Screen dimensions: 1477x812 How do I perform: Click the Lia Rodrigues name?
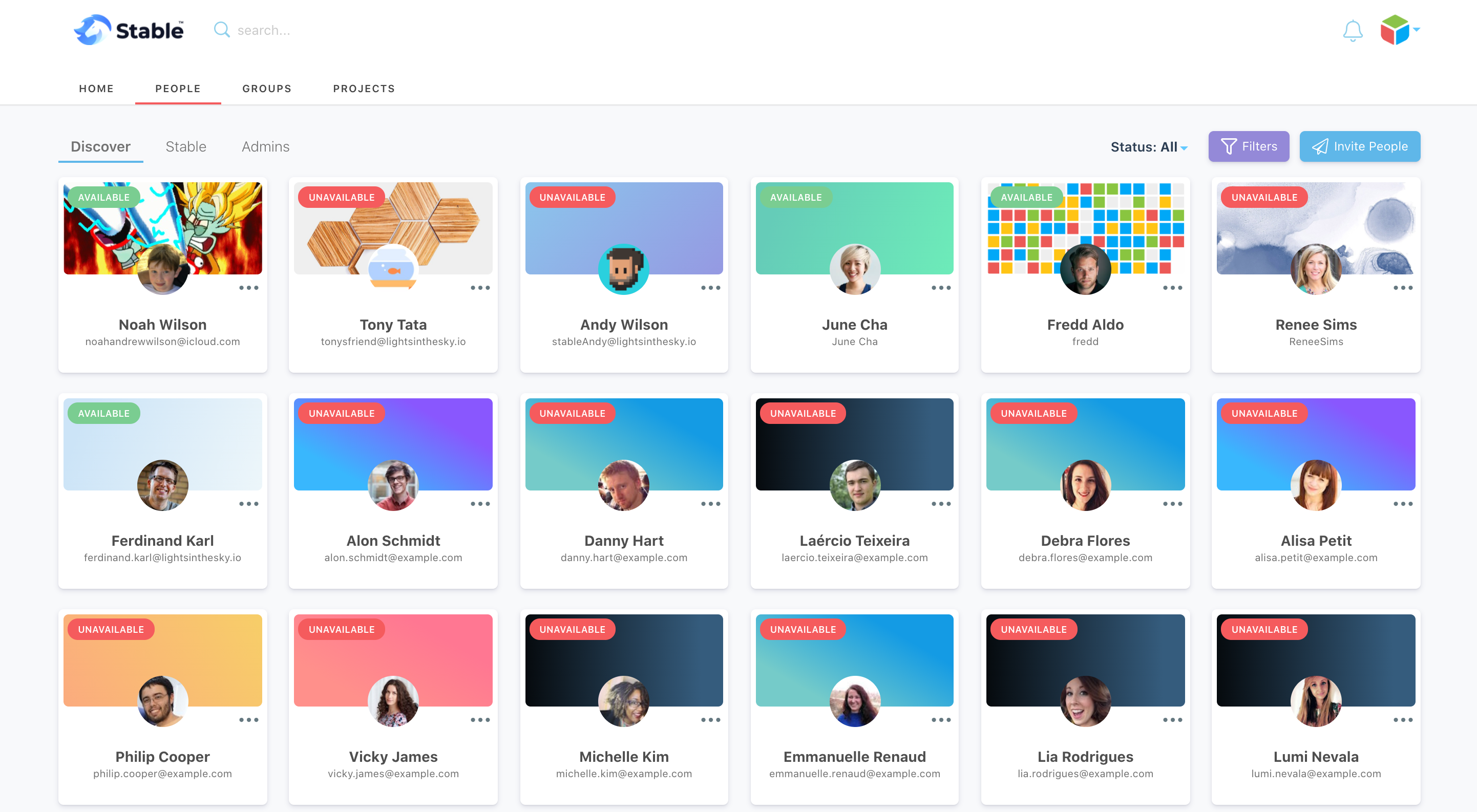tap(1085, 757)
